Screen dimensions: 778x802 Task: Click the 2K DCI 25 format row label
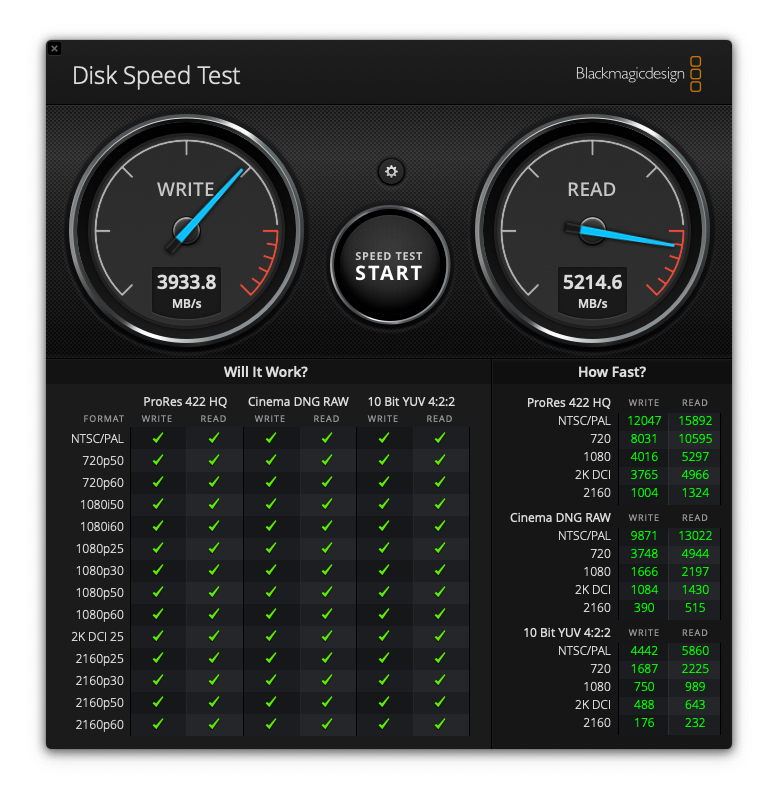(x=97, y=637)
